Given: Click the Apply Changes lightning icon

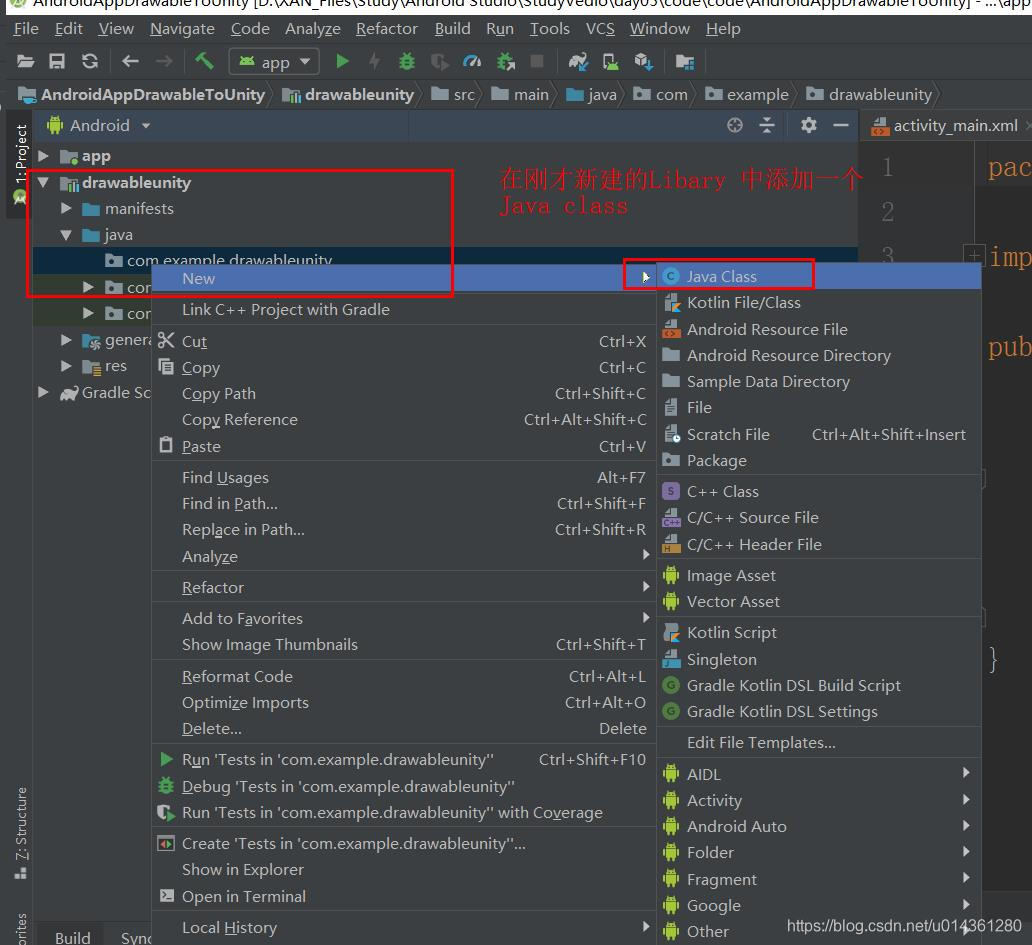Looking at the screenshot, I should click(x=374, y=62).
